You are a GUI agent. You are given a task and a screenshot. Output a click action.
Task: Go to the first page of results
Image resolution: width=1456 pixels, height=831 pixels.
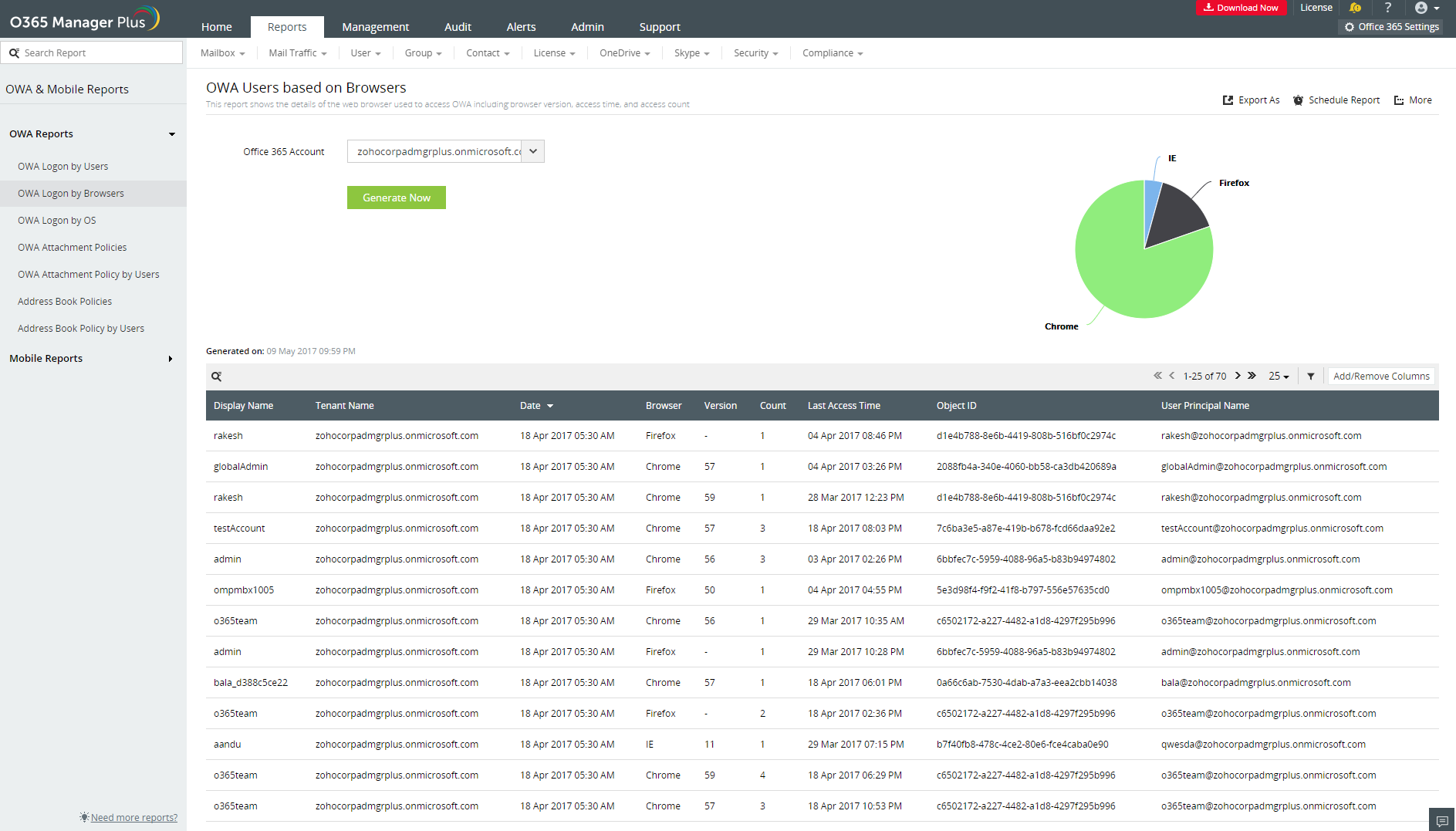click(1157, 376)
